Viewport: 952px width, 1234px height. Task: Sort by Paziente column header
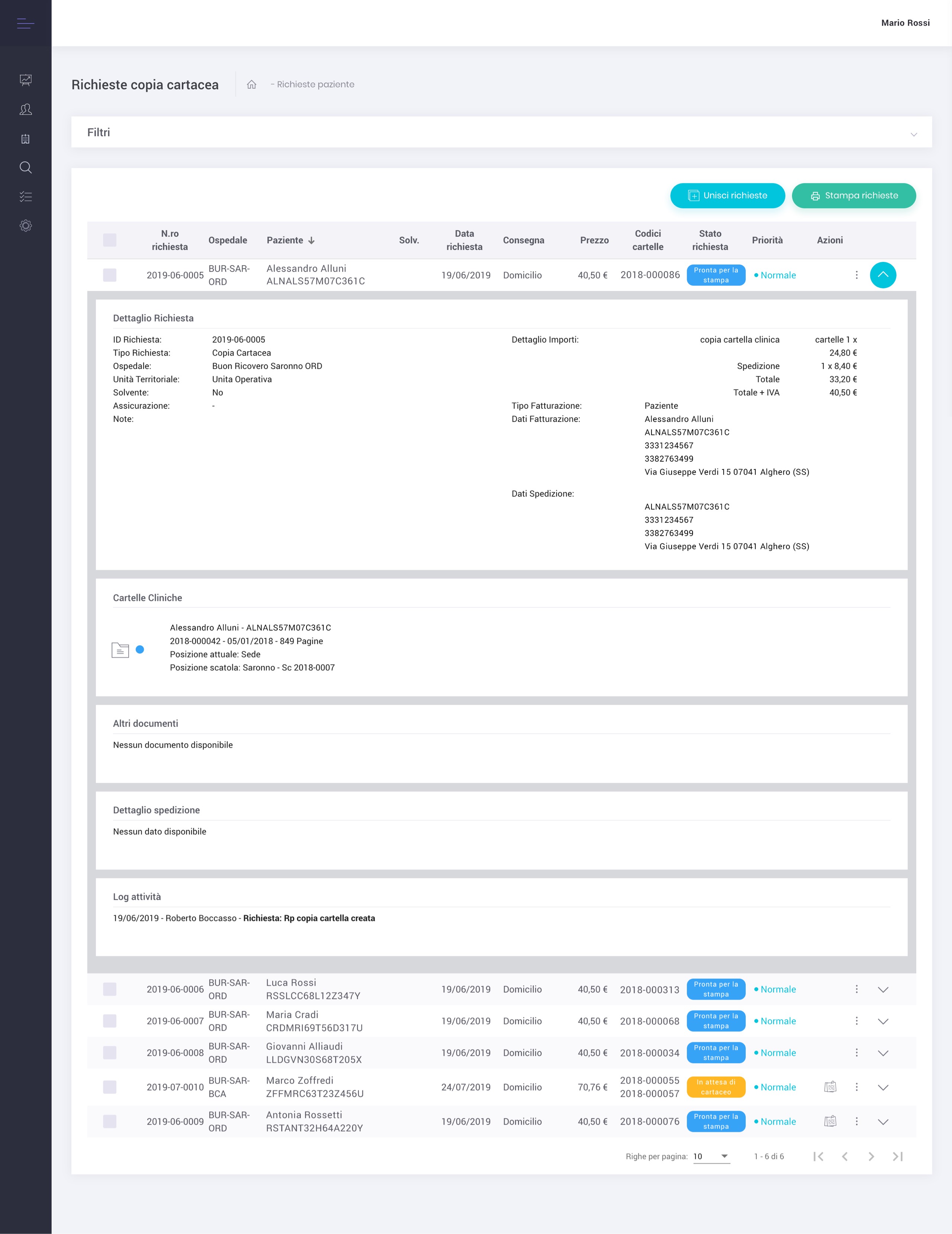pos(285,240)
